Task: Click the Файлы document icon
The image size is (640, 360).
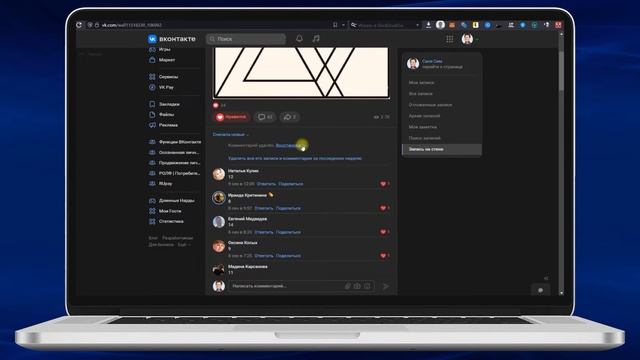Action: click(x=152, y=115)
